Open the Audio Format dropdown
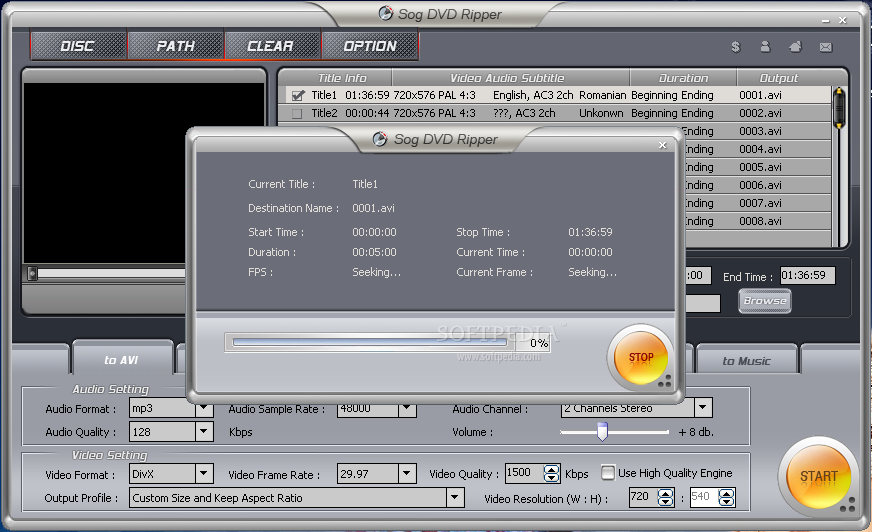The height and width of the screenshot is (532, 872). coord(204,408)
